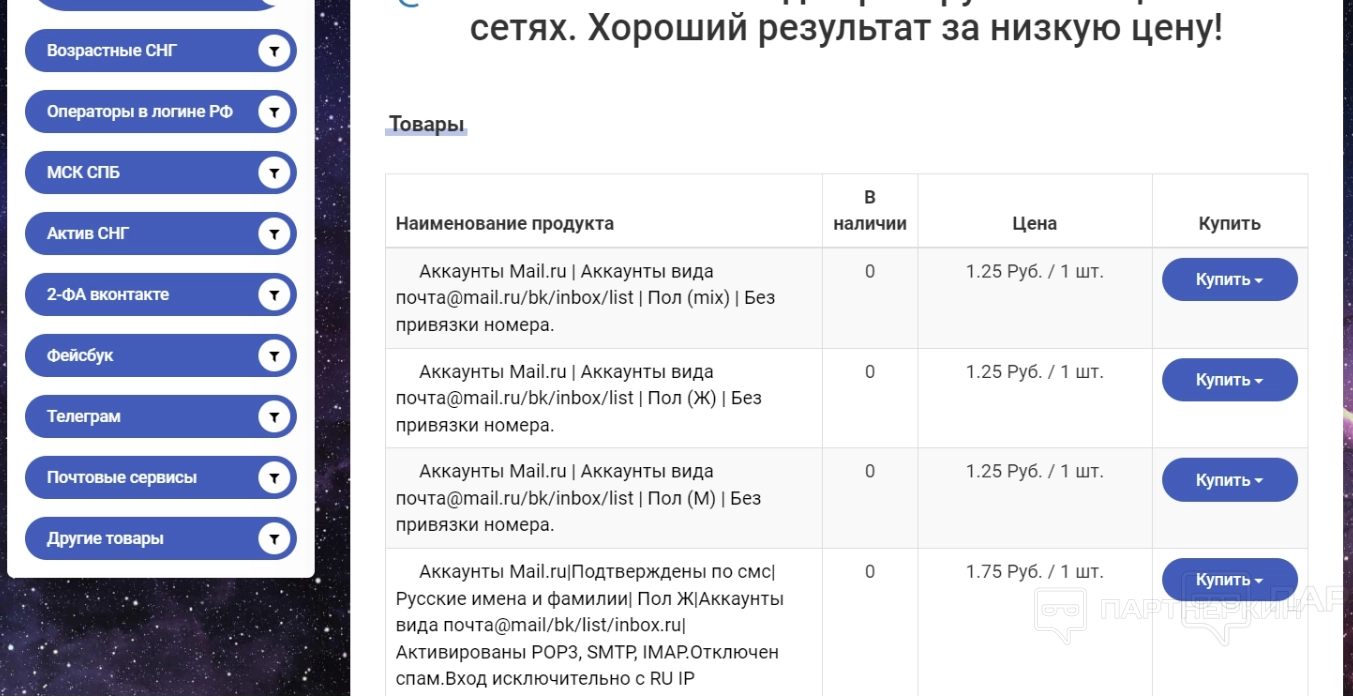Viewport: 1353px width, 697px height.
Task: Click Наименование продукта column header
Action: coord(505,223)
